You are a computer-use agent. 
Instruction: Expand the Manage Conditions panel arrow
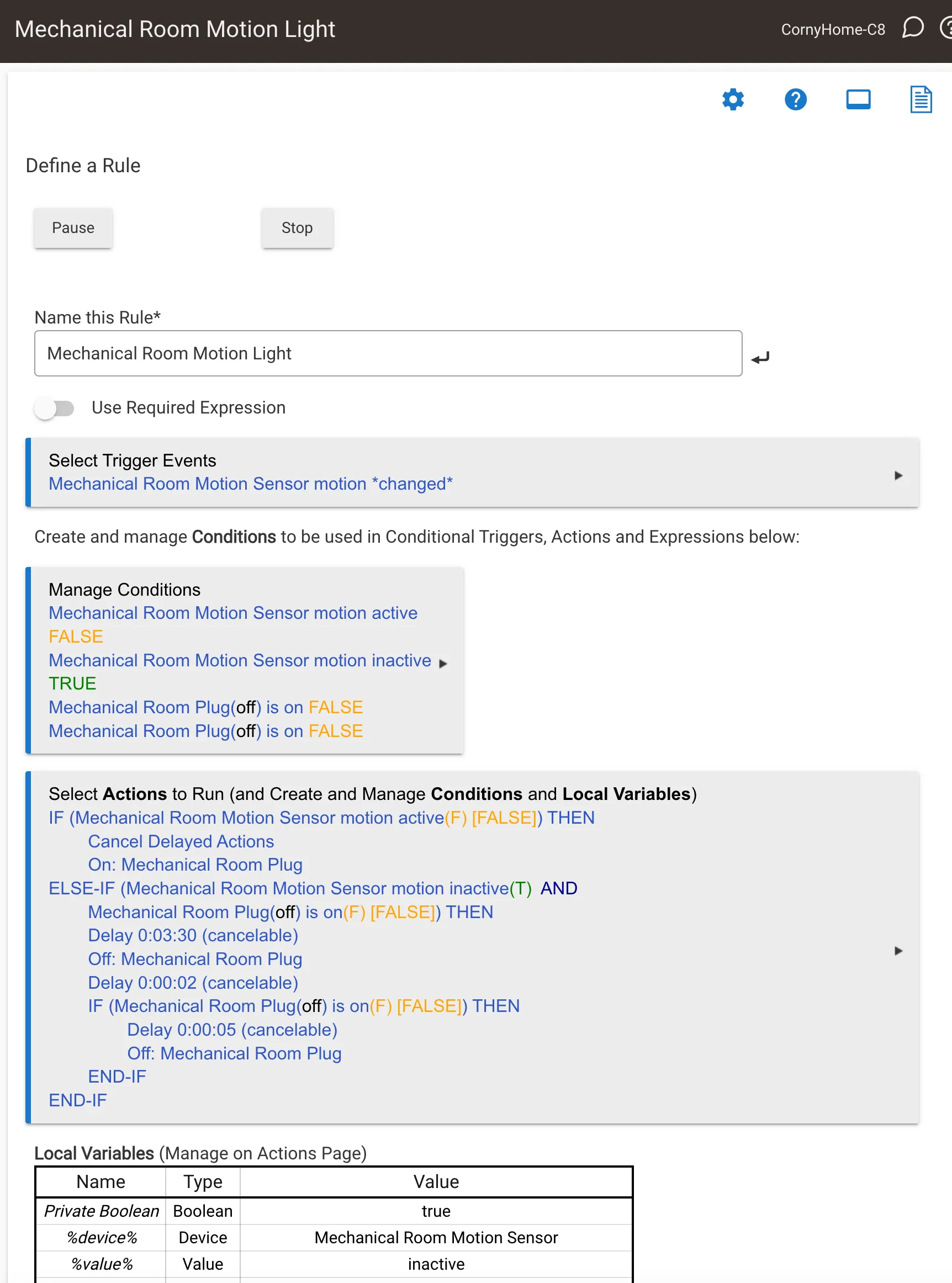(442, 664)
